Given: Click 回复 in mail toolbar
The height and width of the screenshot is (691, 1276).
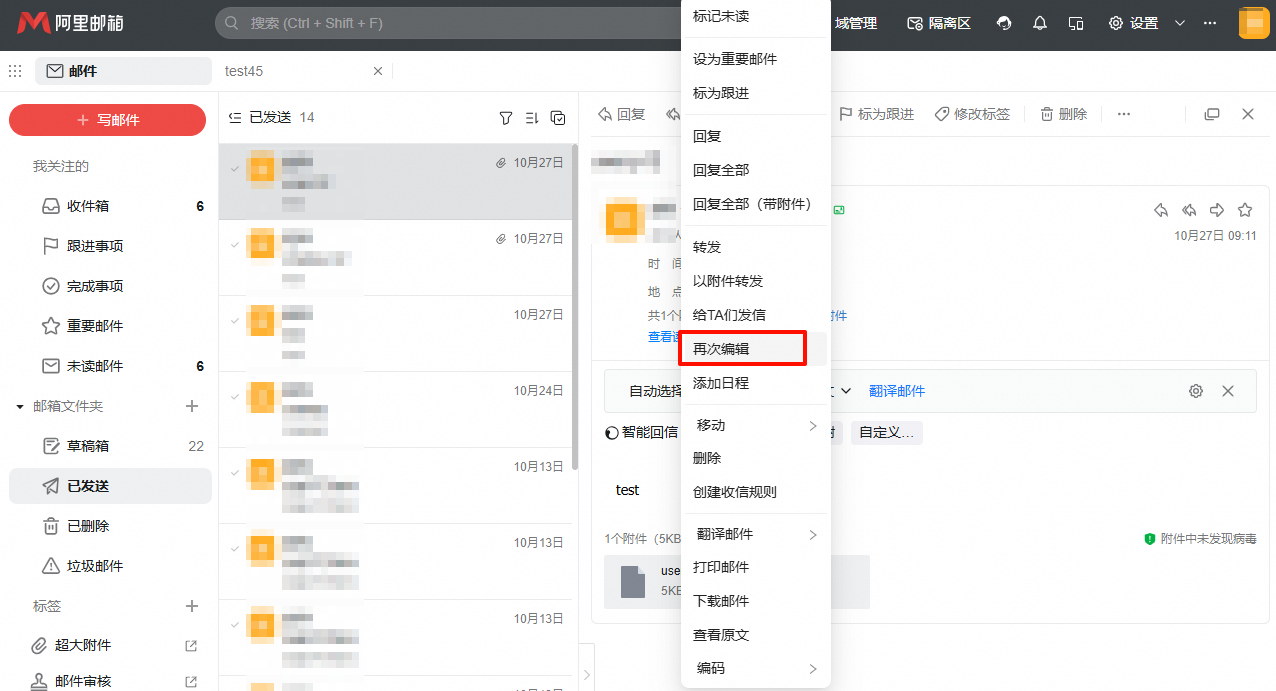Looking at the screenshot, I should click(x=622, y=114).
